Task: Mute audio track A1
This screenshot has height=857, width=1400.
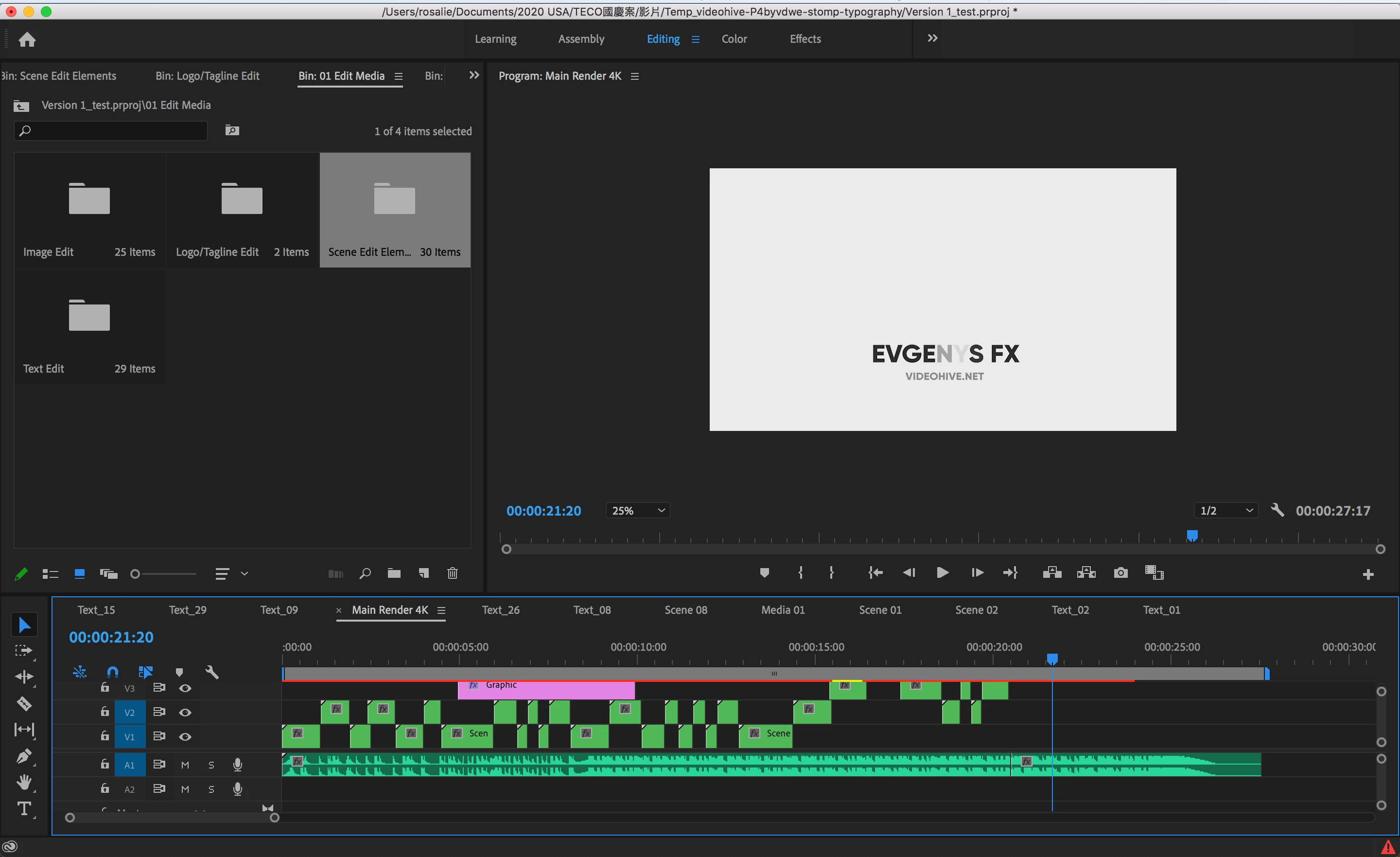Action: click(x=185, y=765)
